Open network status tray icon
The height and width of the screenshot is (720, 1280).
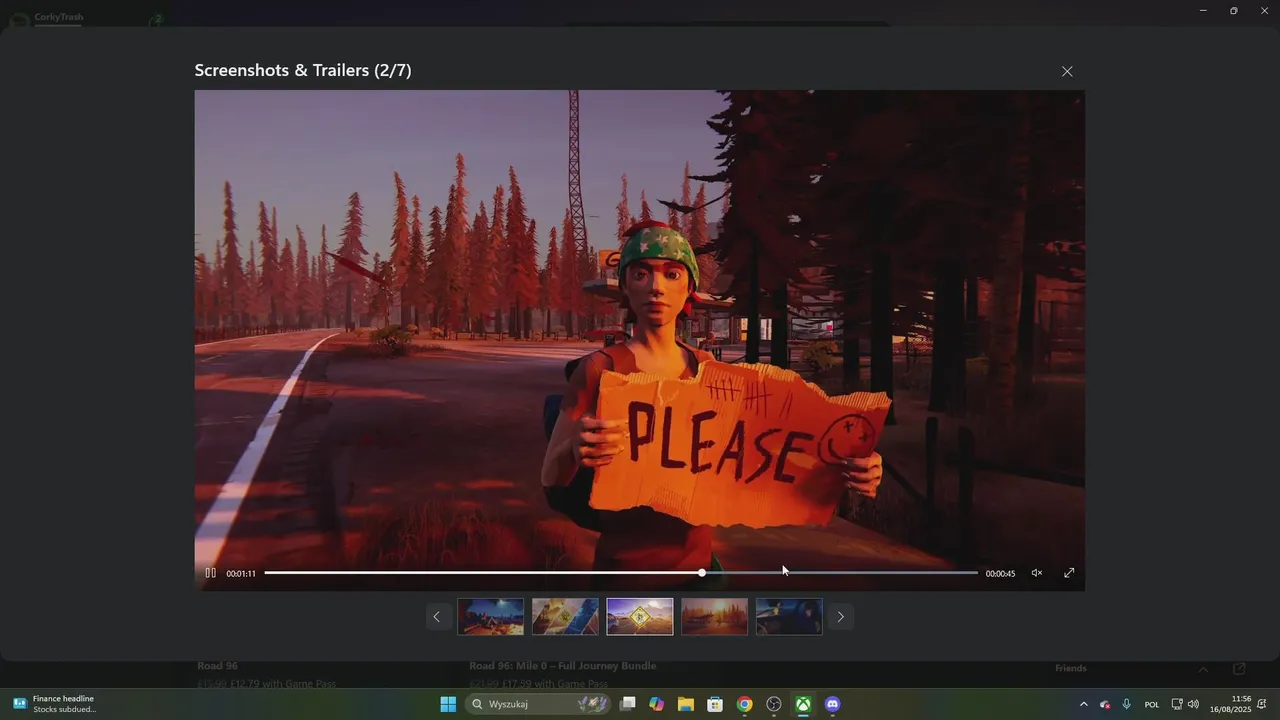[1177, 704]
